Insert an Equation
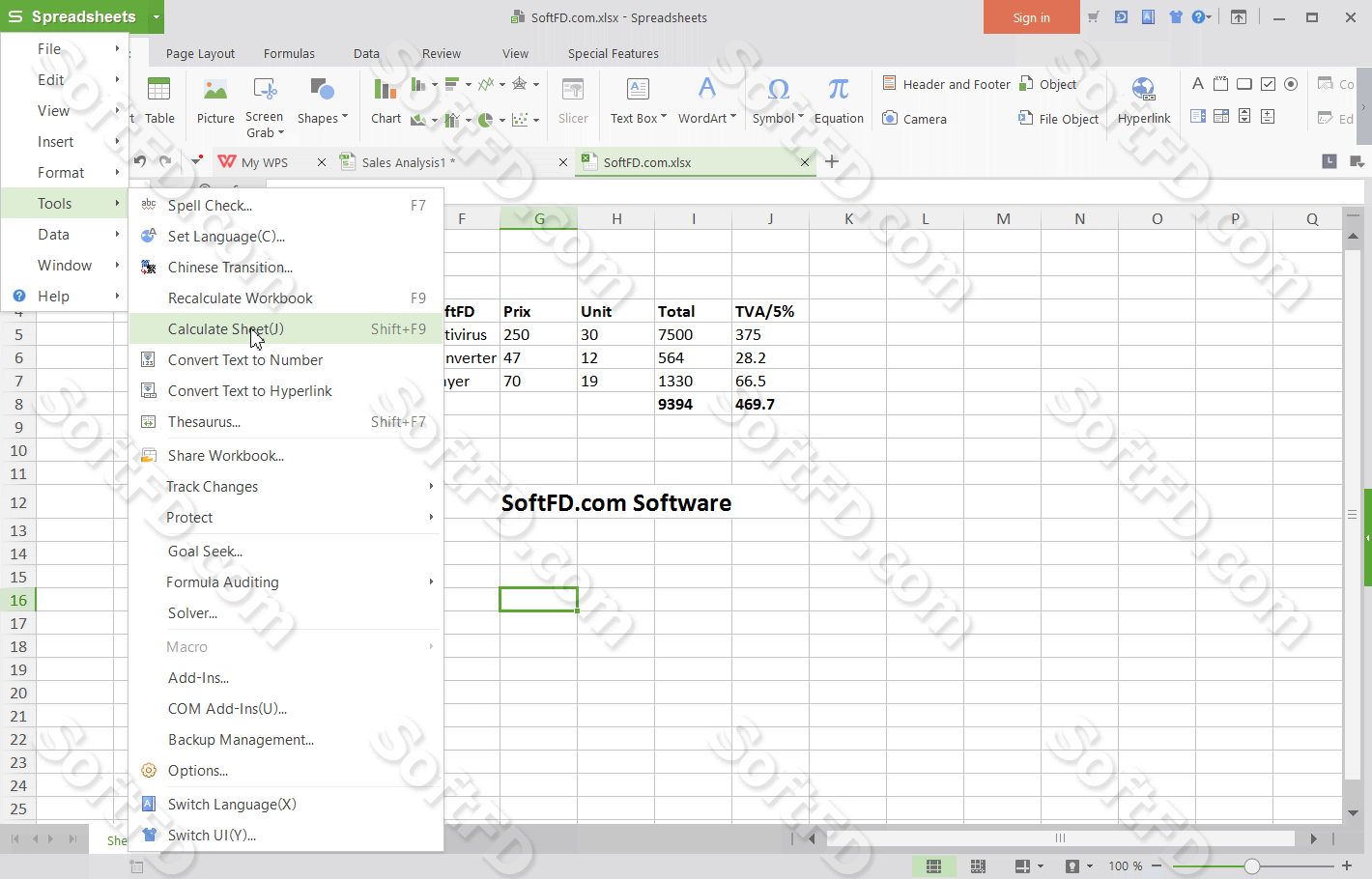The image size is (1372, 879). pyautogui.click(x=839, y=100)
